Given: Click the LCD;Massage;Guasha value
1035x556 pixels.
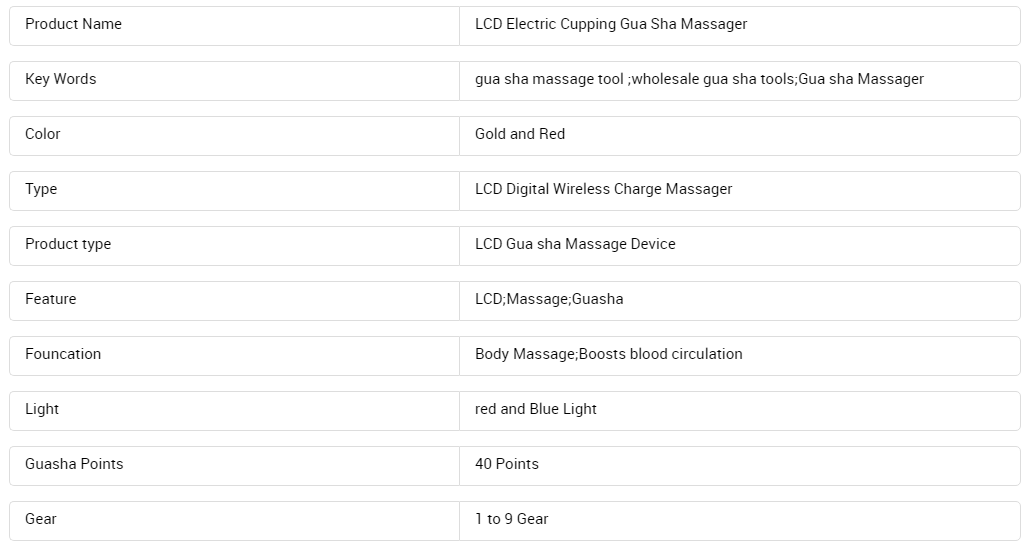Looking at the screenshot, I should (x=549, y=299).
